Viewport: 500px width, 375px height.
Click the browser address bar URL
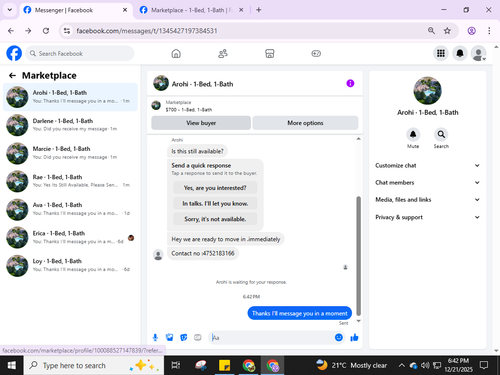(147, 31)
